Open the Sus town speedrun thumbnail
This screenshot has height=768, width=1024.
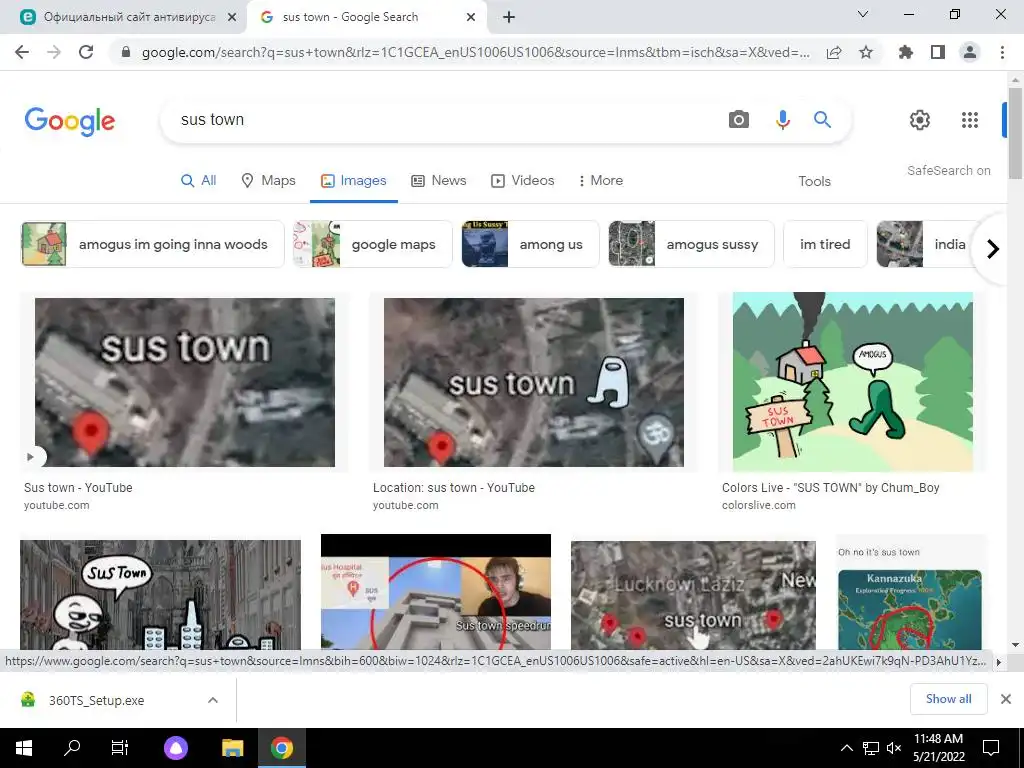coord(436,592)
